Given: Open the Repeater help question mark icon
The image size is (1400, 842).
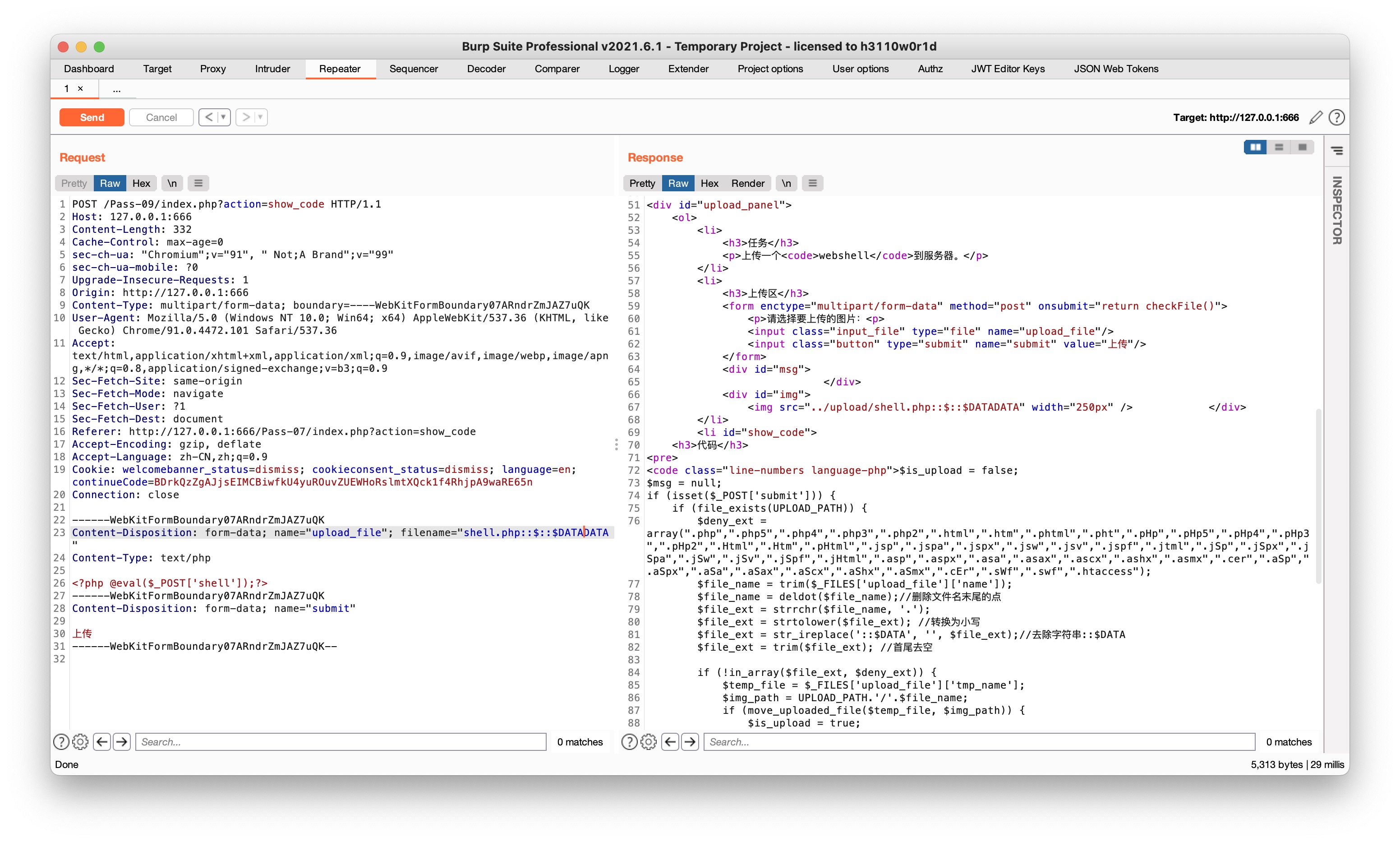Looking at the screenshot, I should (x=1336, y=117).
